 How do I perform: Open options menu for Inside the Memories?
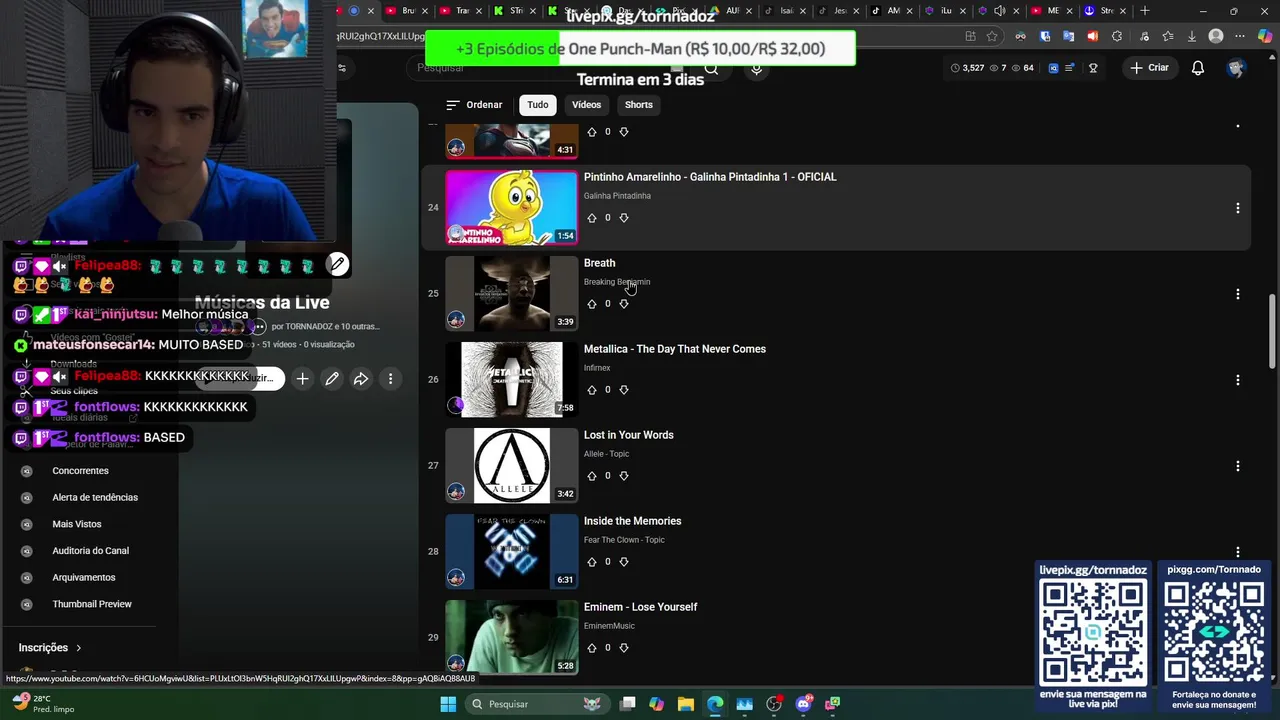pyautogui.click(x=1237, y=552)
